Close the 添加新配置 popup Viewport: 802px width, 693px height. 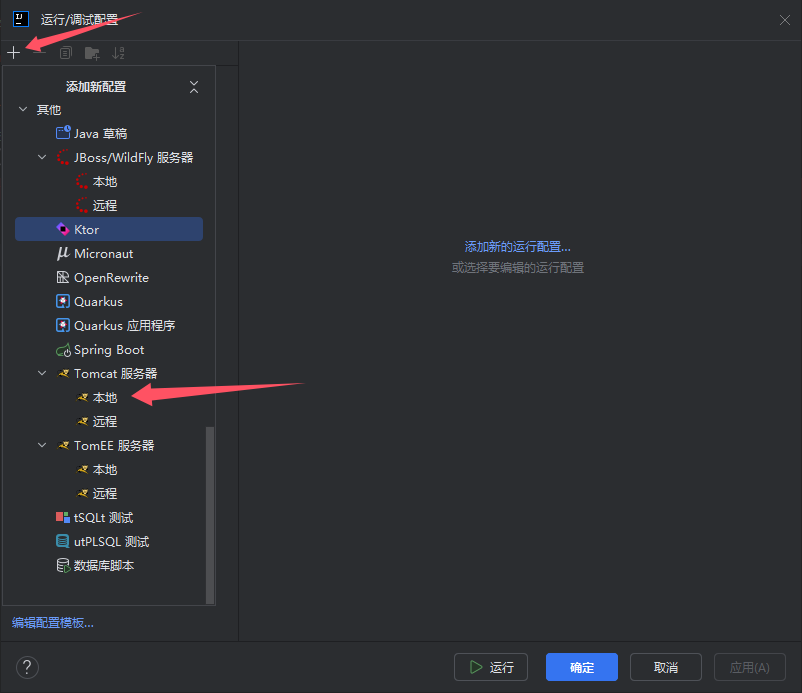click(x=194, y=87)
